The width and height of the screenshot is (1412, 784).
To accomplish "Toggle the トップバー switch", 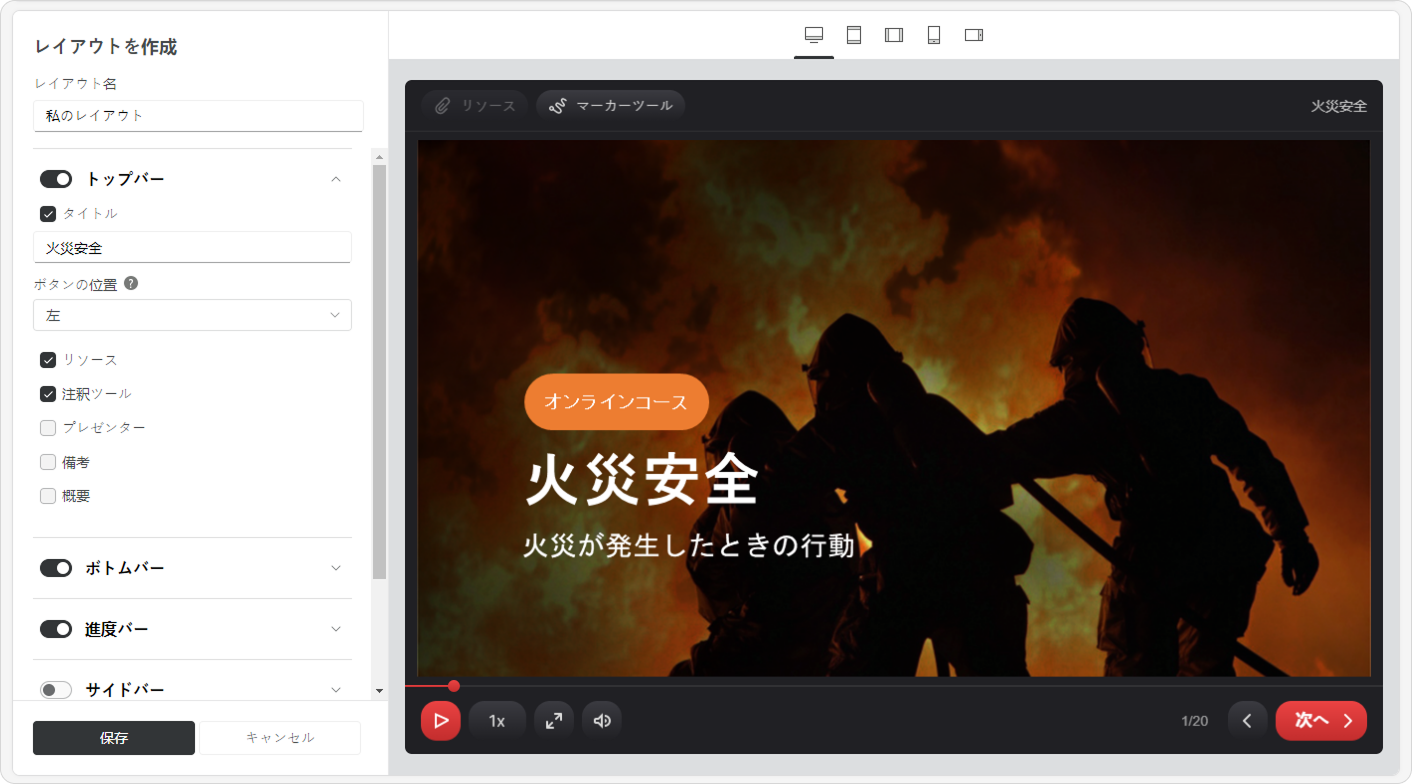I will pos(56,179).
